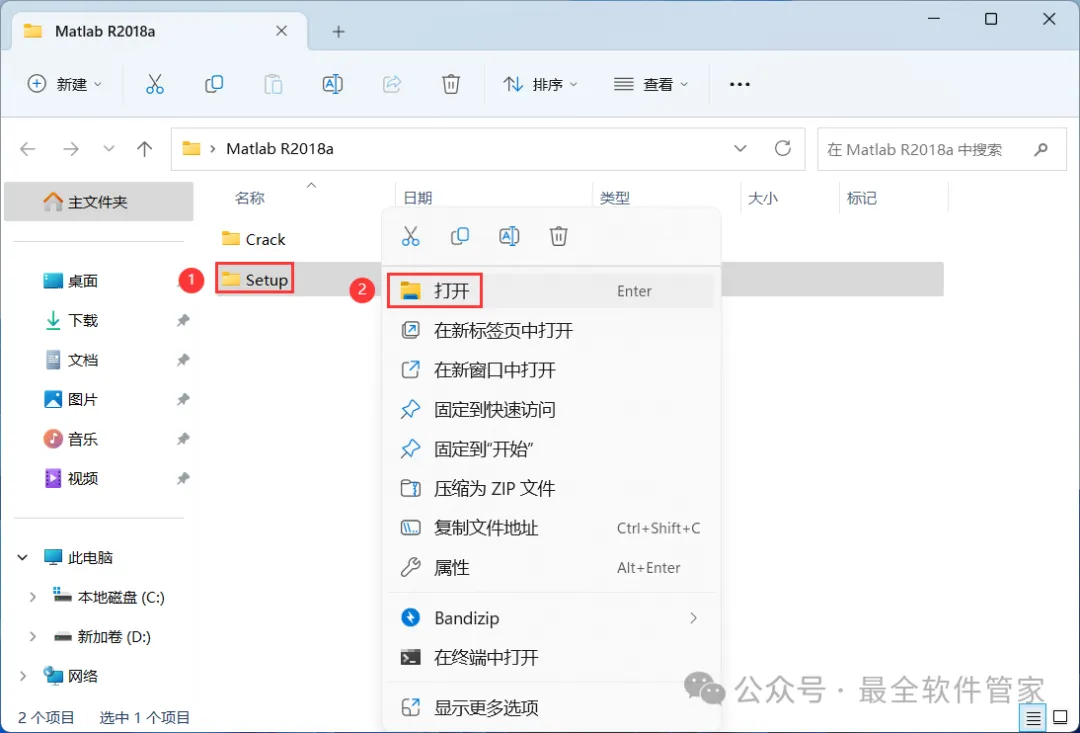Viewport: 1080px width, 733px height.
Task: Expand the 本地磁盘 (C:) tree node
Action: point(32,597)
